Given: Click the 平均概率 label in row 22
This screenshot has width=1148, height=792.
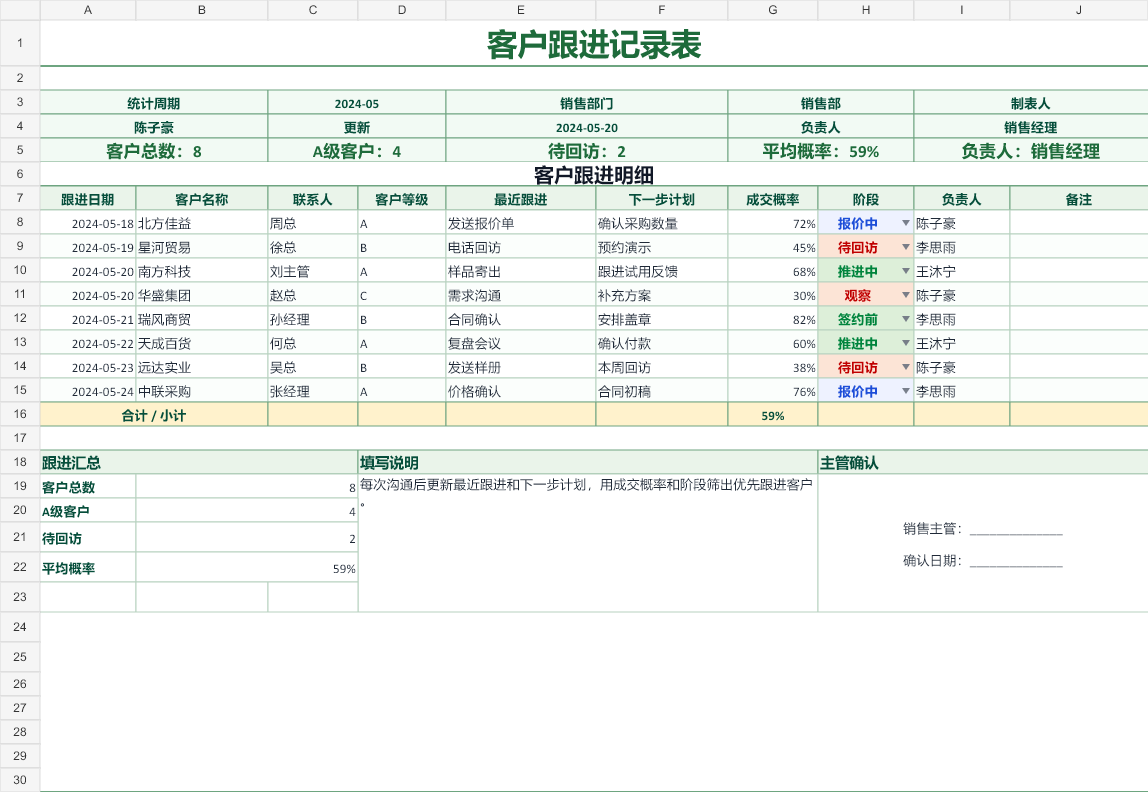Looking at the screenshot, I should (88, 568).
